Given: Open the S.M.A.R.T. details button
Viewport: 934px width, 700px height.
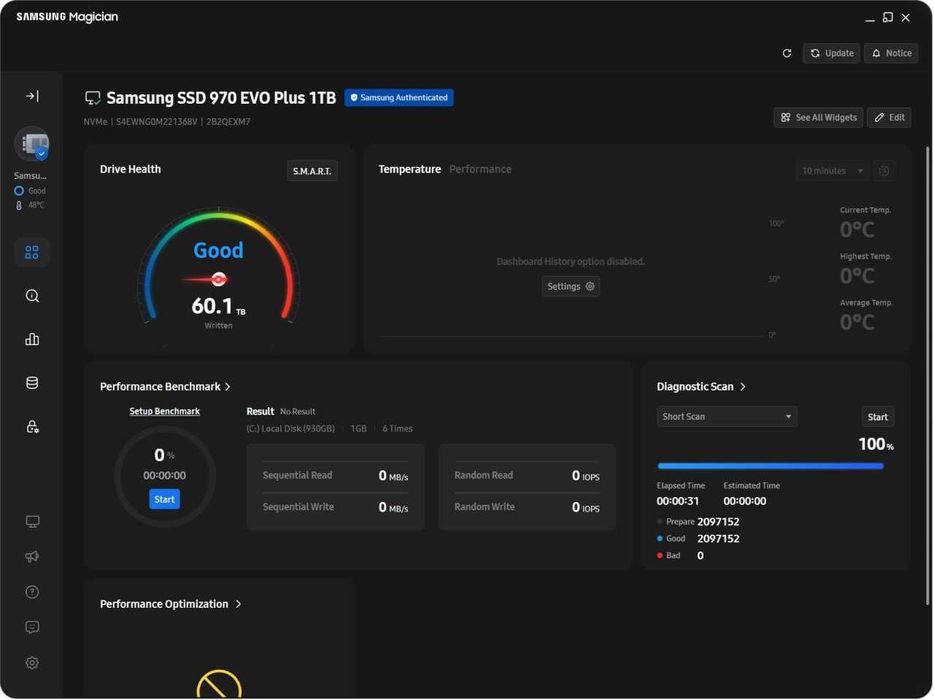Looking at the screenshot, I should click(x=312, y=171).
